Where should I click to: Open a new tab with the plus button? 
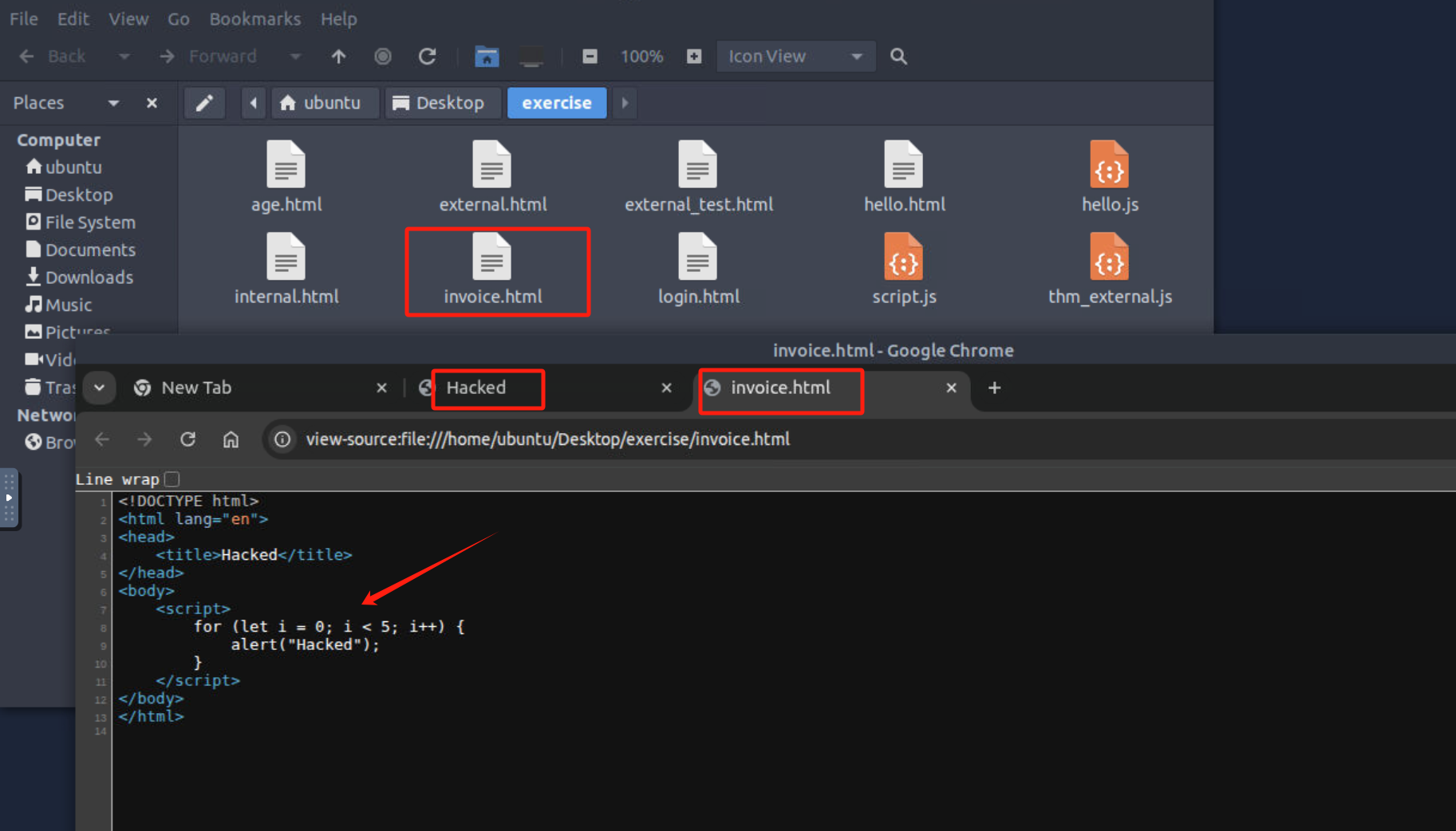pos(994,388)
